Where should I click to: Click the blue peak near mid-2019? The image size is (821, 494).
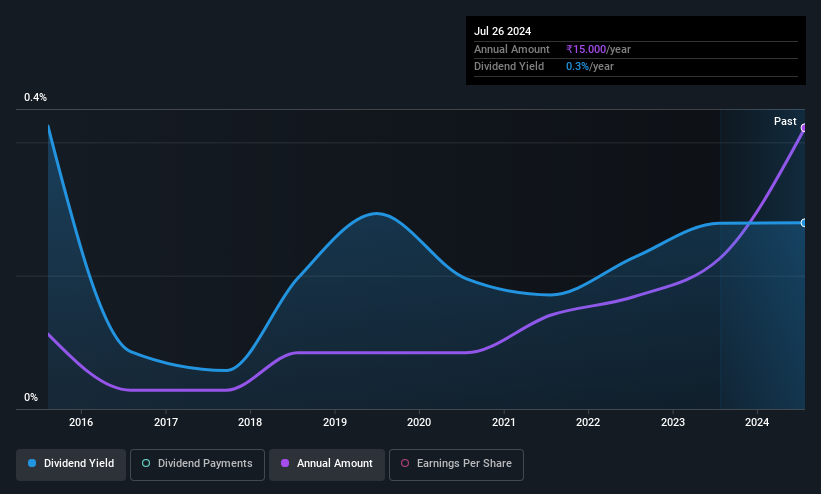[x=376, y=213]
